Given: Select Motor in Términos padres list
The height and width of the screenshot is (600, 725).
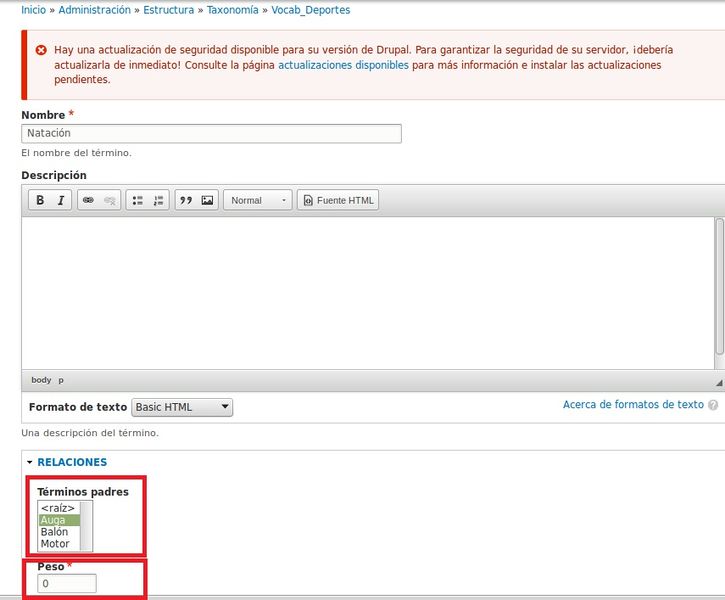Looking at the screenshot, I should click(x=59, y=544).
